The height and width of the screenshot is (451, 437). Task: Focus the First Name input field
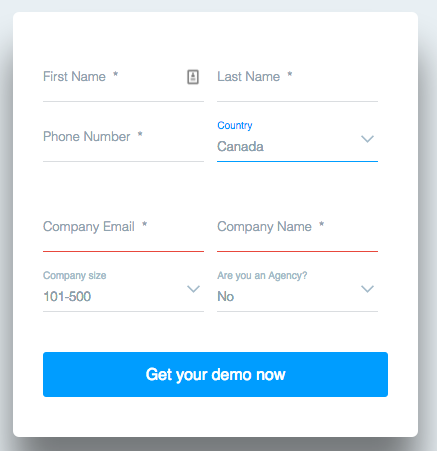coord(123,81)
